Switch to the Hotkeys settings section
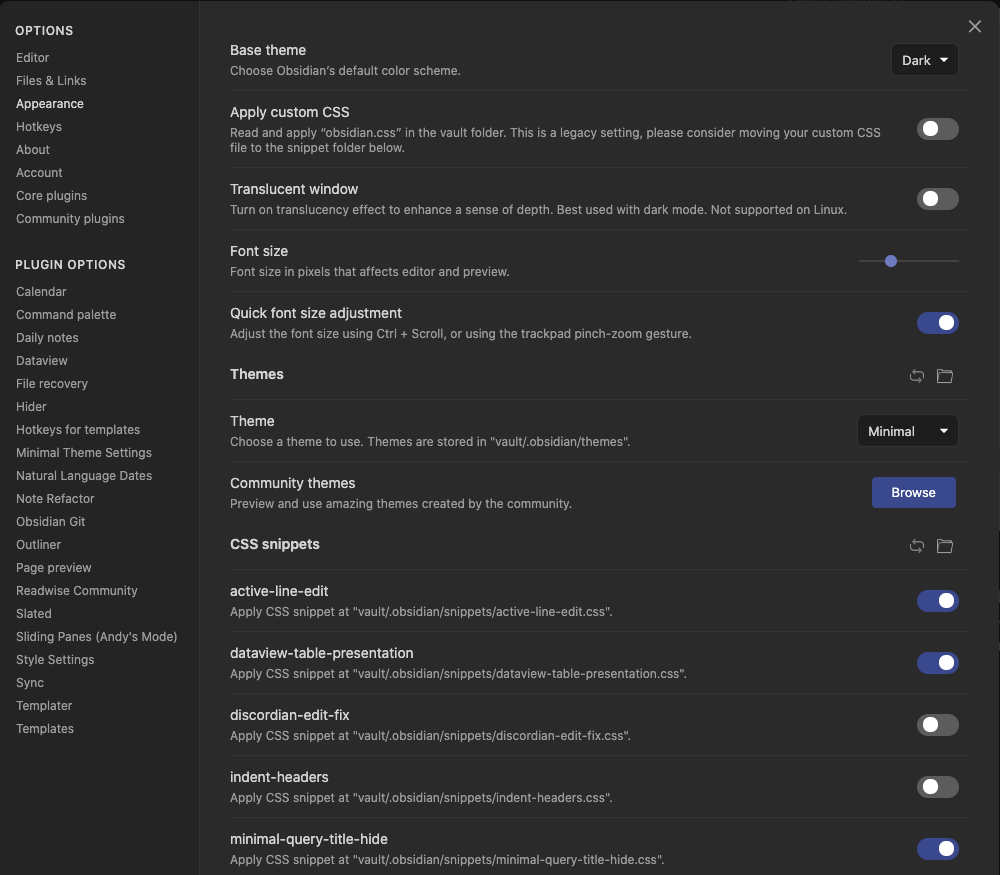Image resolution: width=1000 pixels, height=875 pixels. 38,126
